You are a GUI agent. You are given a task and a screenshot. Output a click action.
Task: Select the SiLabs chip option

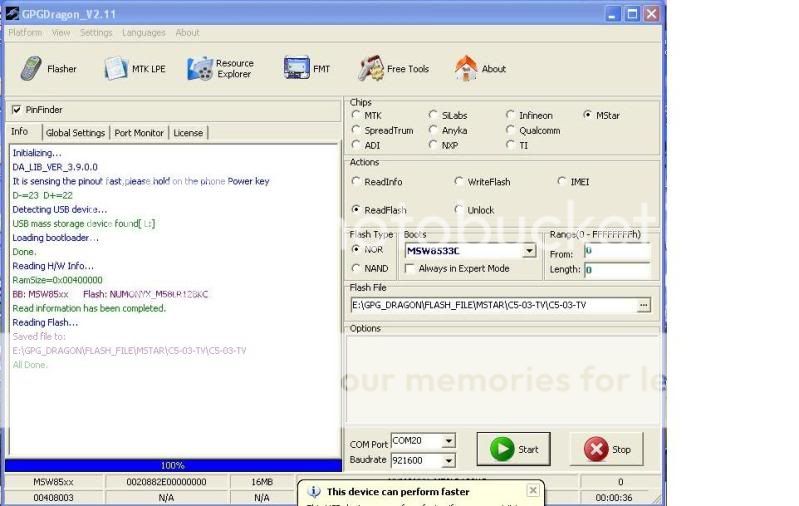pos(433,115)
